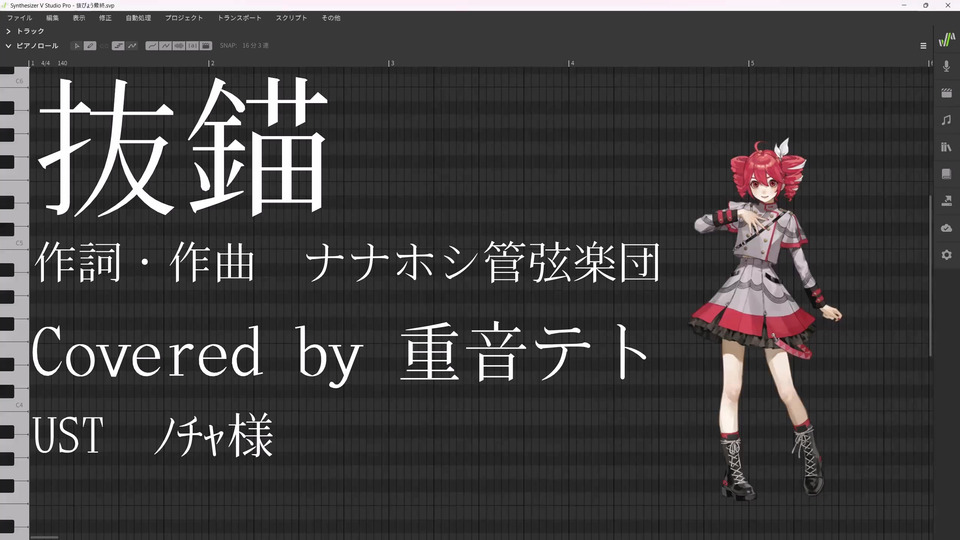The width and height of the screenshot is (960, 540).
Task: Open the 修正 menu
Action: tap(105, 18)
